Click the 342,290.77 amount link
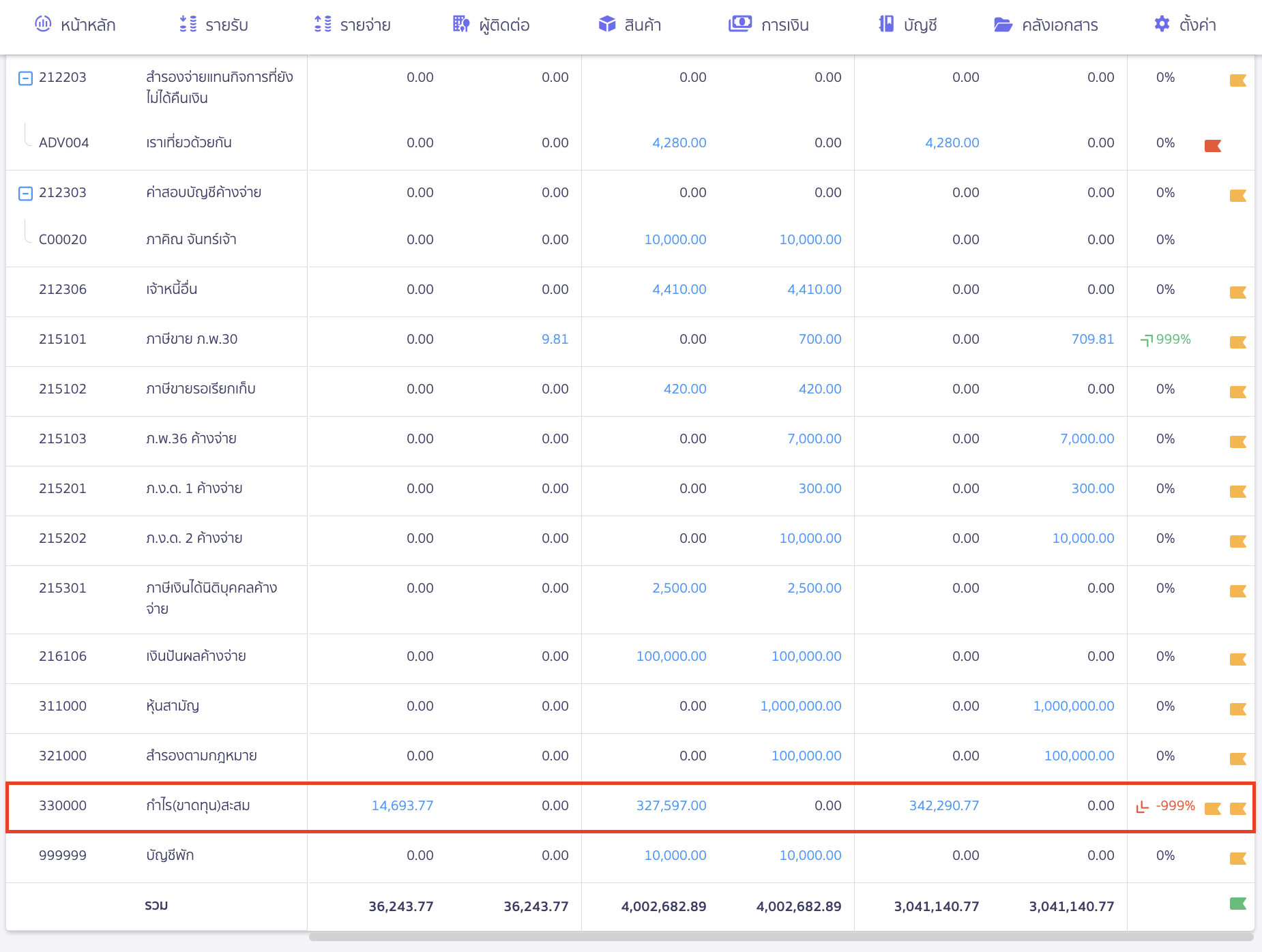This screenshot has width=1262, height=952. tap(943, 805)
